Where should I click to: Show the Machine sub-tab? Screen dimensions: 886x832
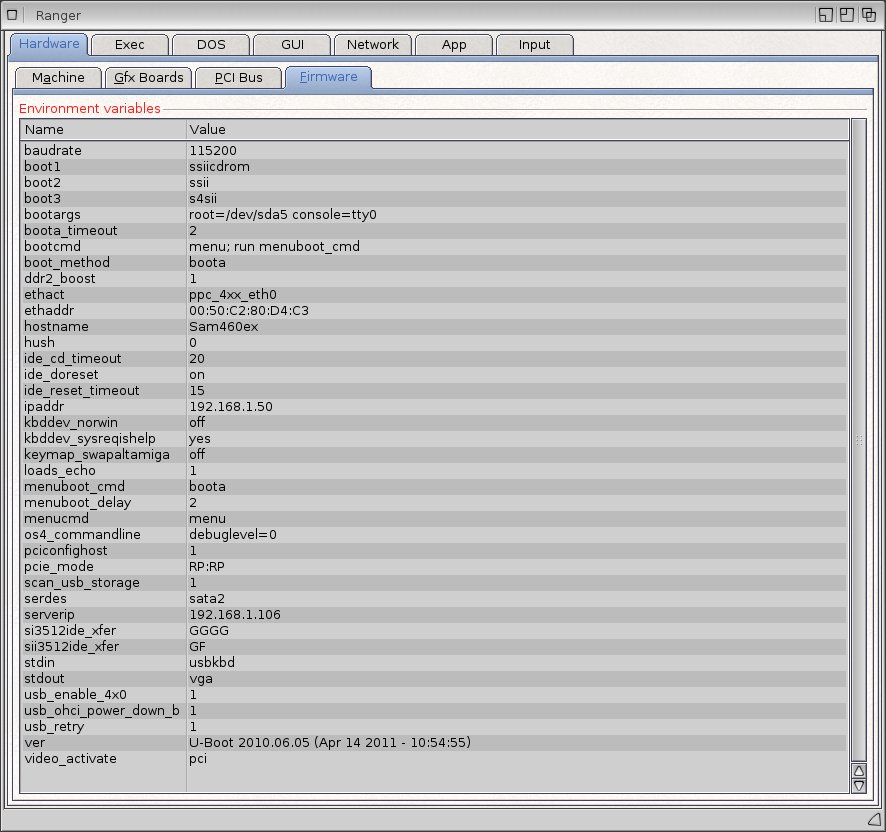click(58, 78)
